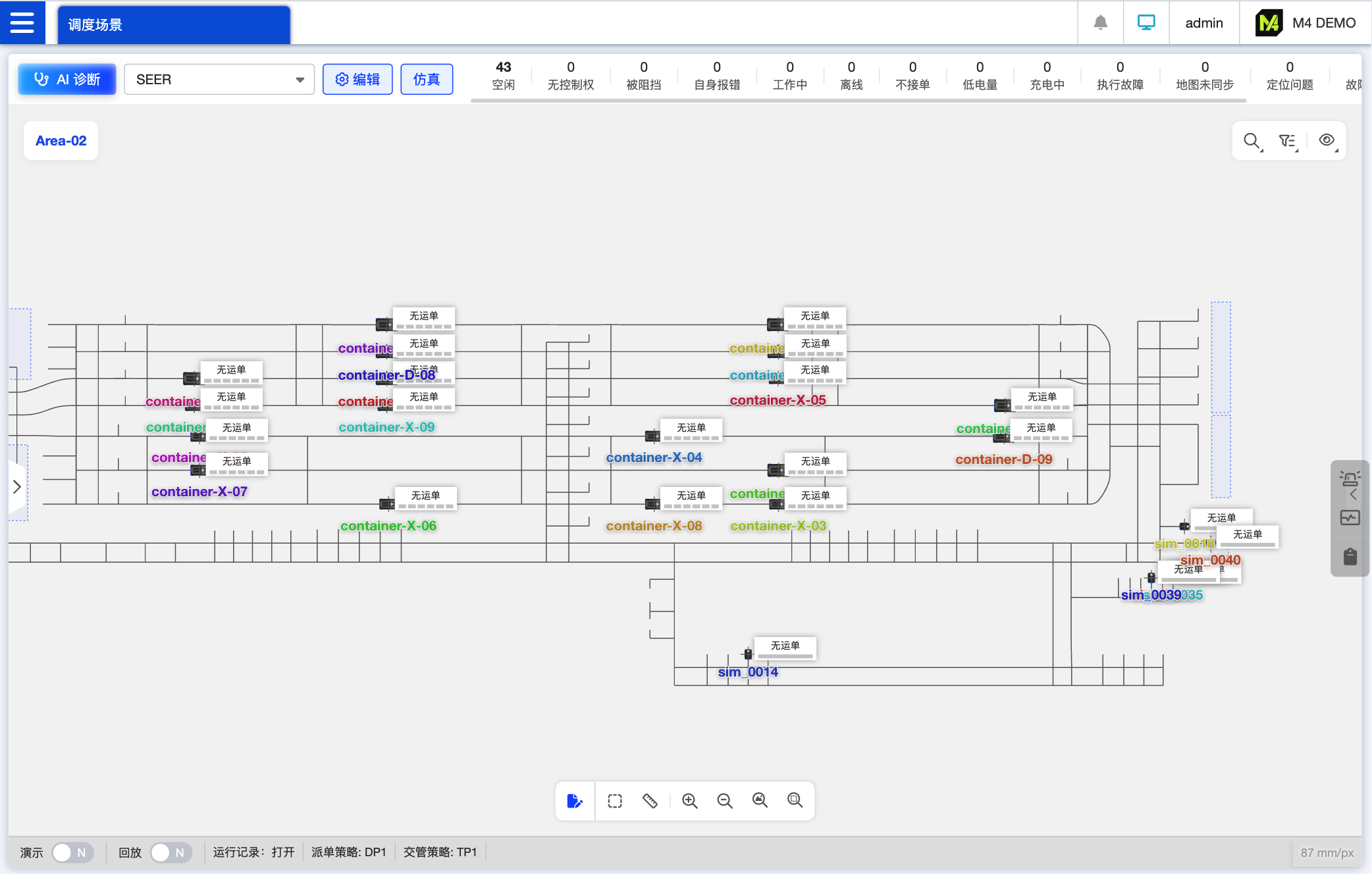Activate the dashed rectangle selection tool

pyautogui.click(x=615, y=800)
